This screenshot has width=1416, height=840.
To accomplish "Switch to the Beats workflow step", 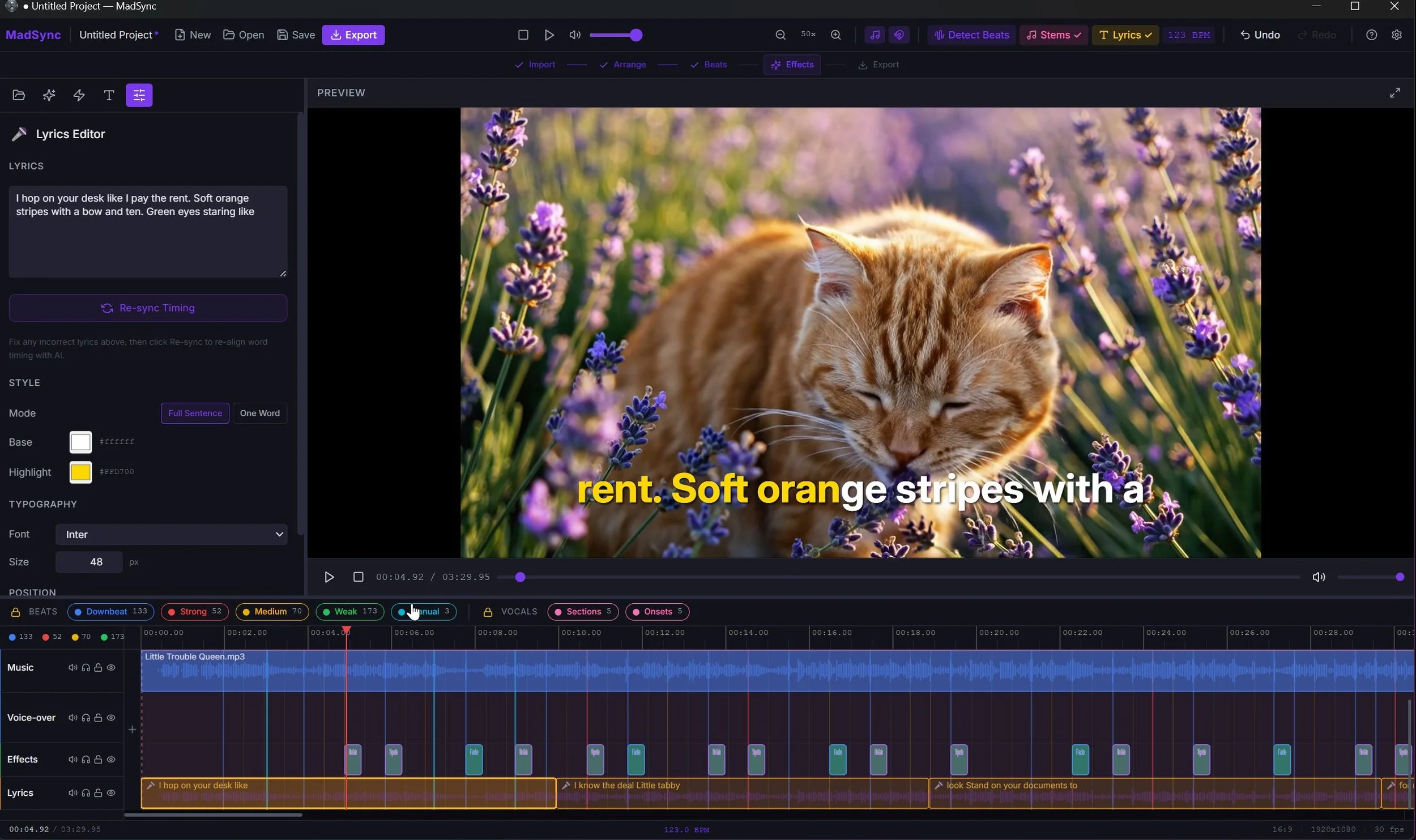I will tap(709, 65).
